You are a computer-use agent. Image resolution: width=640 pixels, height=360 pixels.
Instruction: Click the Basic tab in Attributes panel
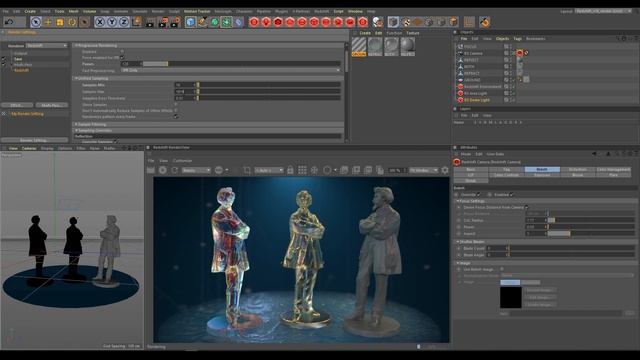(471, 169)
